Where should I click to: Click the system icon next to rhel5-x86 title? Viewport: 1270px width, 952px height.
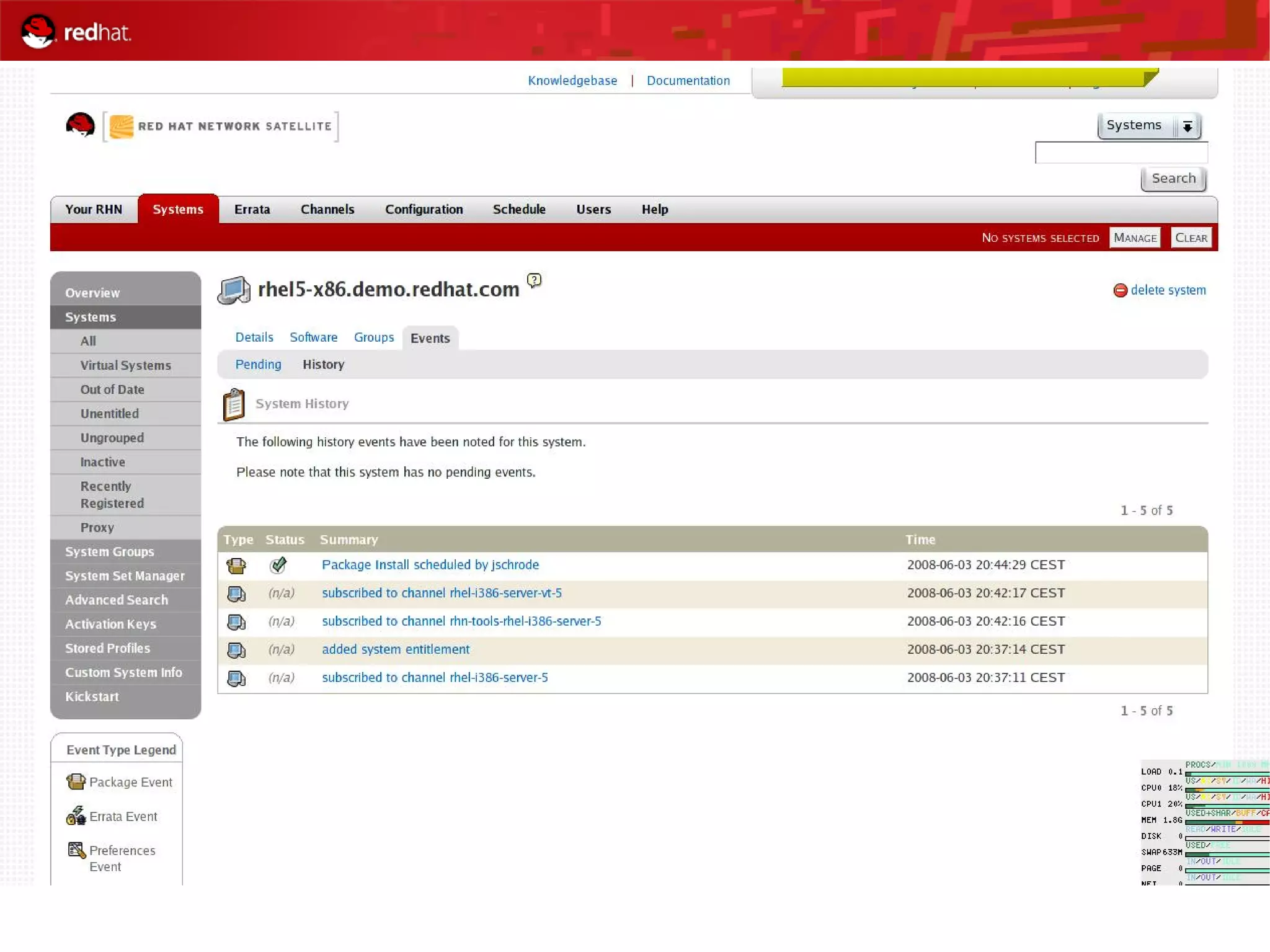(234, 290)
